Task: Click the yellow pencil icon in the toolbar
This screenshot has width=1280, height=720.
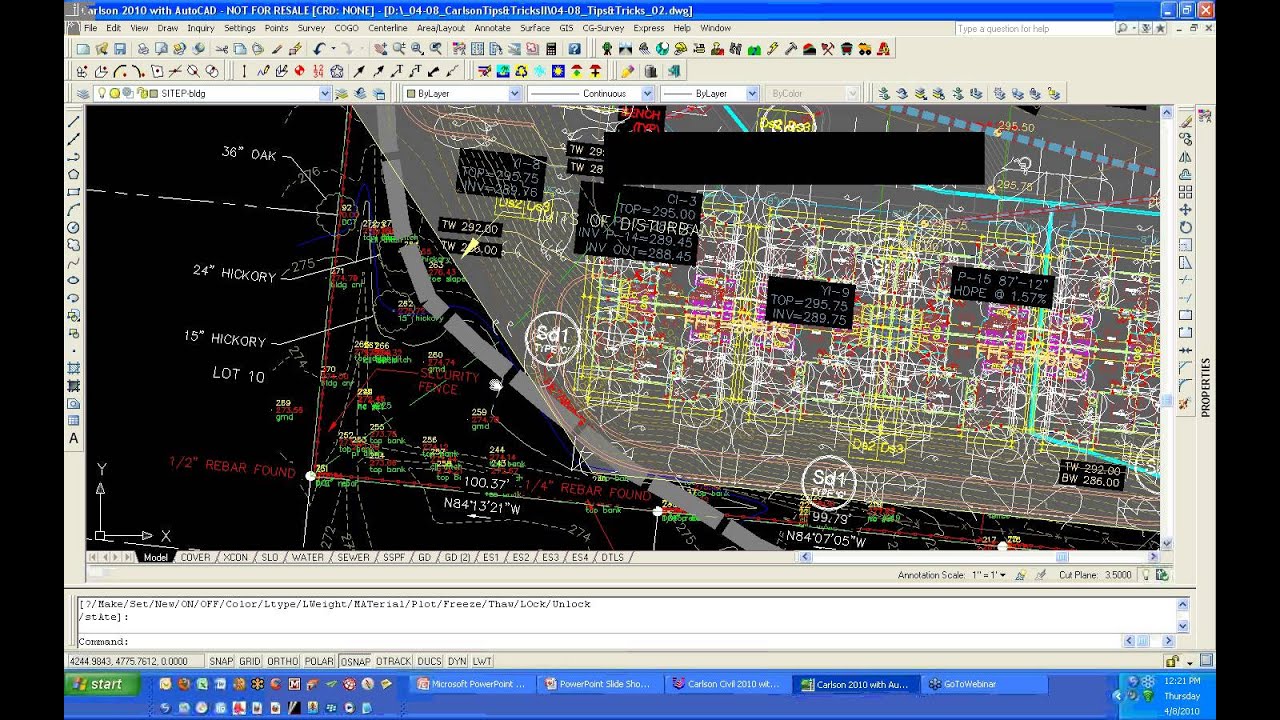Action: (x=627, y=71)
